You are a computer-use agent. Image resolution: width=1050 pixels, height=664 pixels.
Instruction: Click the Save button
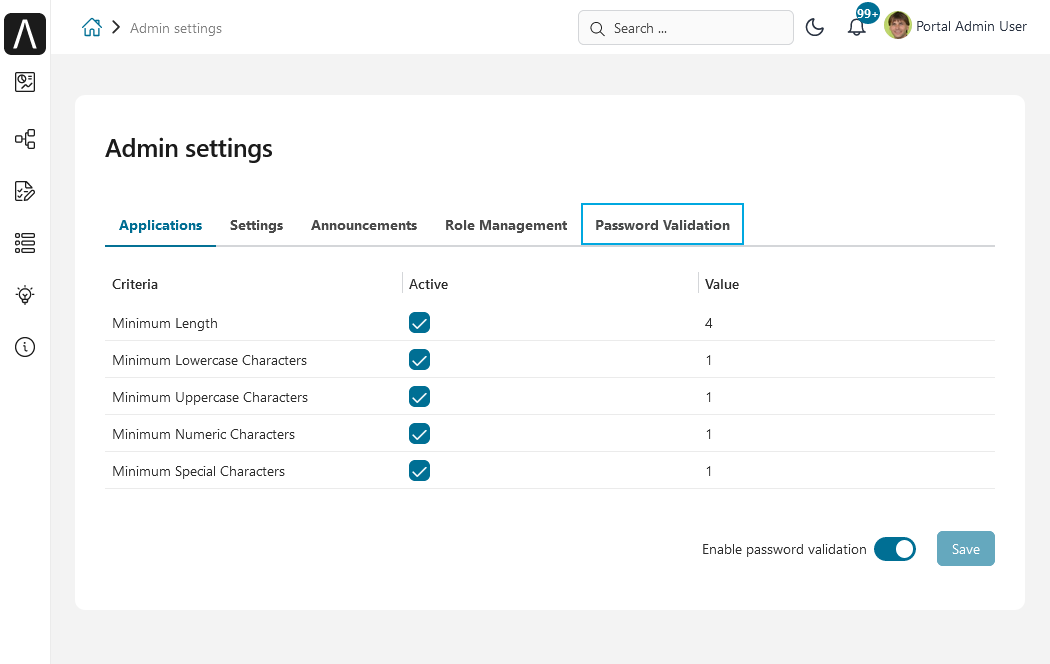point(966,548)
